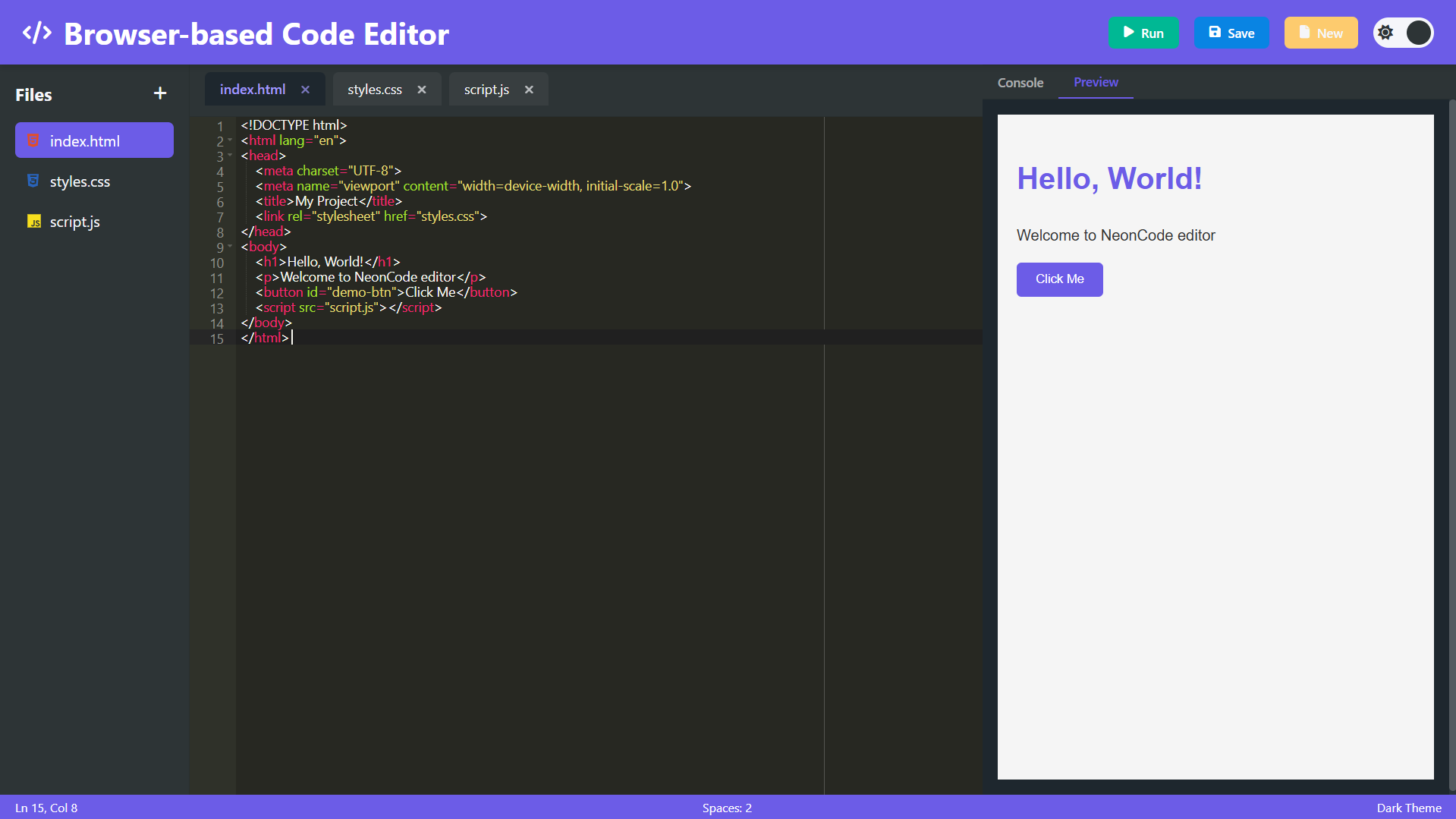The height and width of the screenshot is (819, 1456).
Task: Click 'Welcome to NeonCode editor' preview text
Action: click(x=1115, y=235)
